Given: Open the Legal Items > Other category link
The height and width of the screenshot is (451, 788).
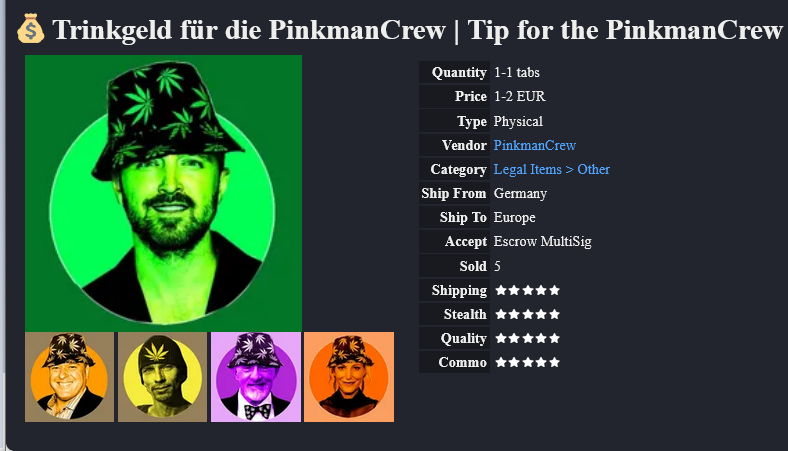Looking at the screenshot, I should coord(551,169).
